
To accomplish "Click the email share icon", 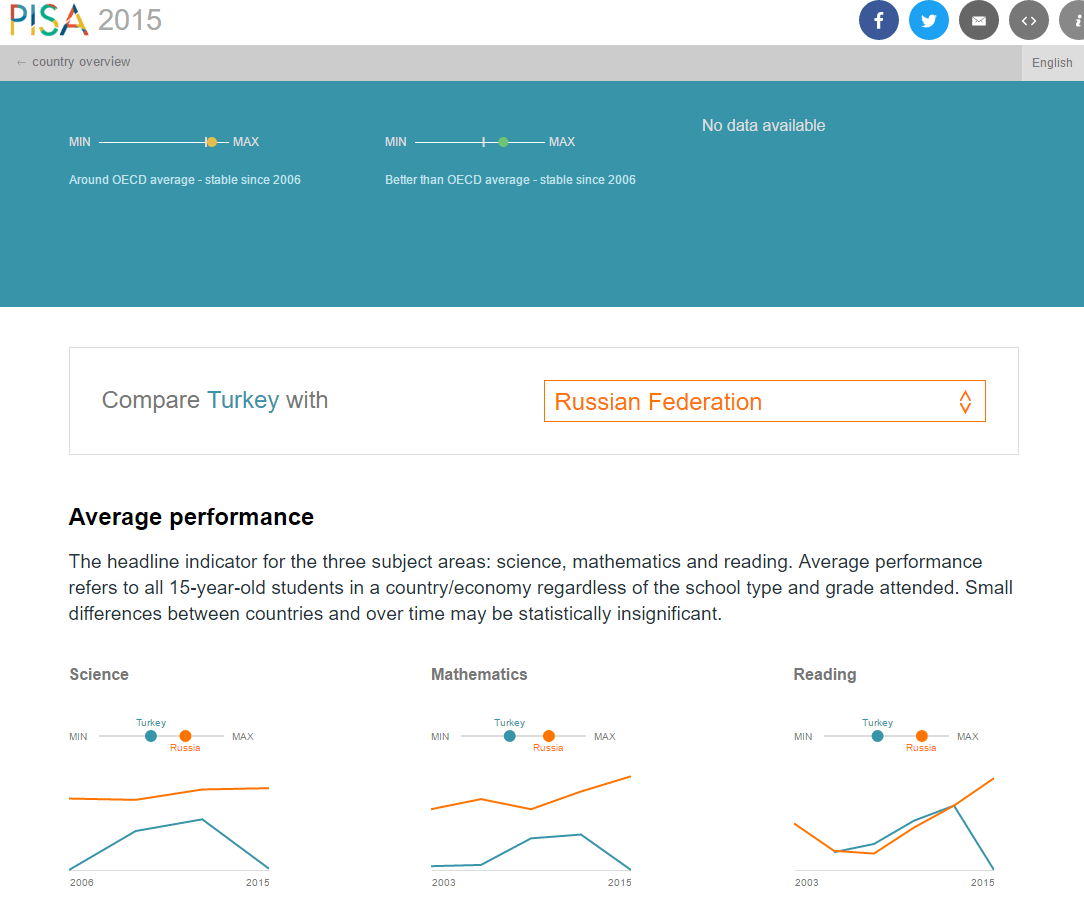I will pyautogui.click(x=978, y=20).
